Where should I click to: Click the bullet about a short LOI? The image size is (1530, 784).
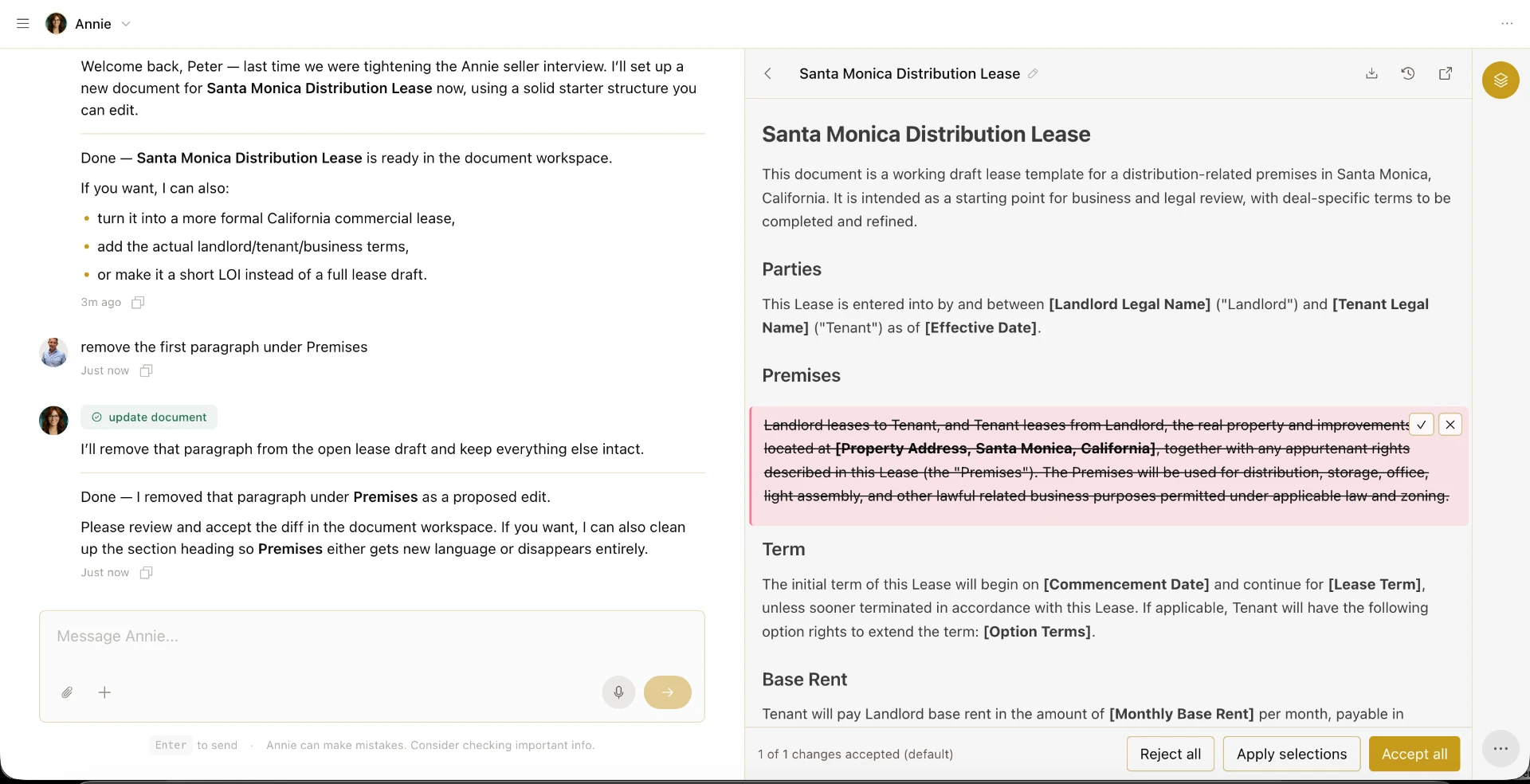tap(262, 275)
